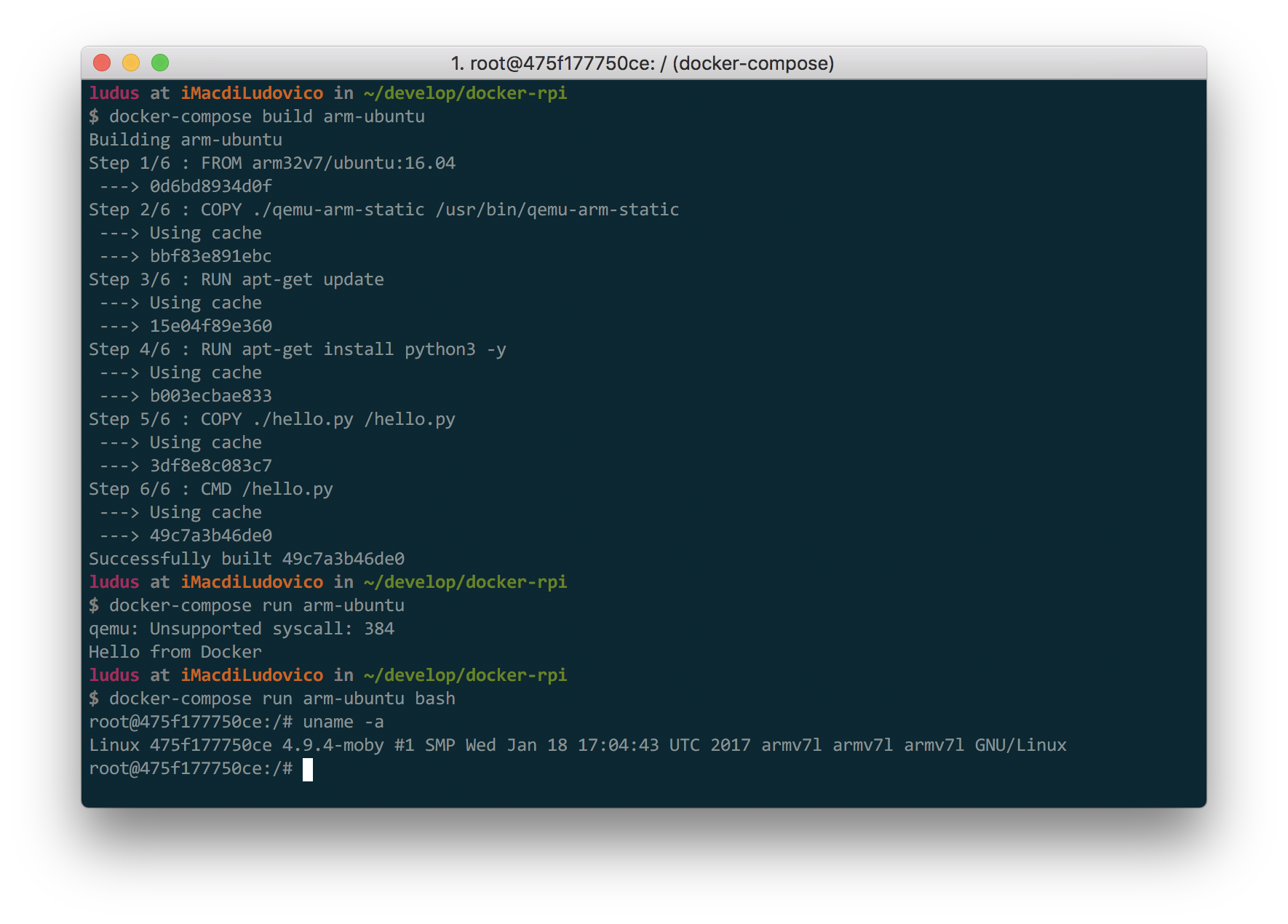Click the blinking cursor block at the last prompt
Viewport: 1288px width, 924px height.
[308, 769]
